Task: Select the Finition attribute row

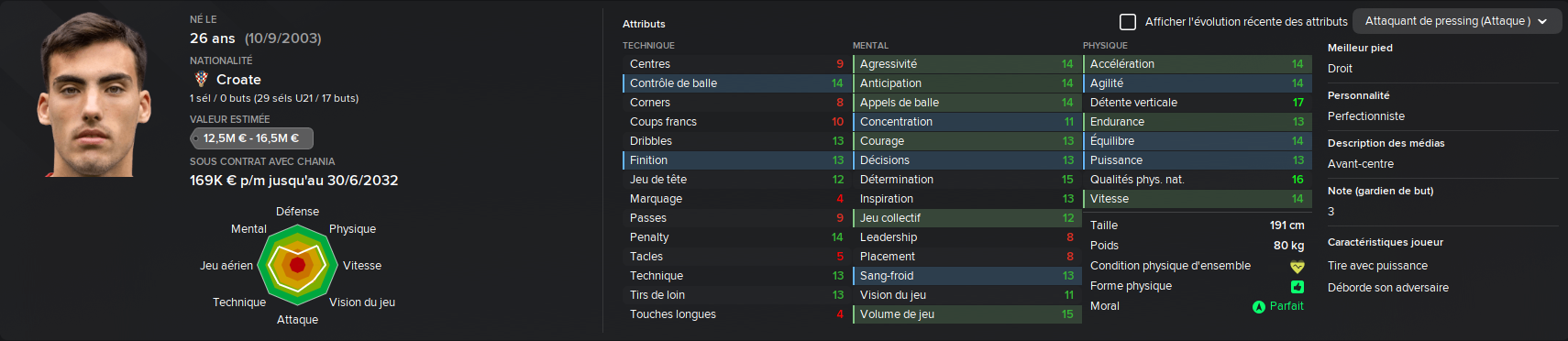Action: click(734, 160)
